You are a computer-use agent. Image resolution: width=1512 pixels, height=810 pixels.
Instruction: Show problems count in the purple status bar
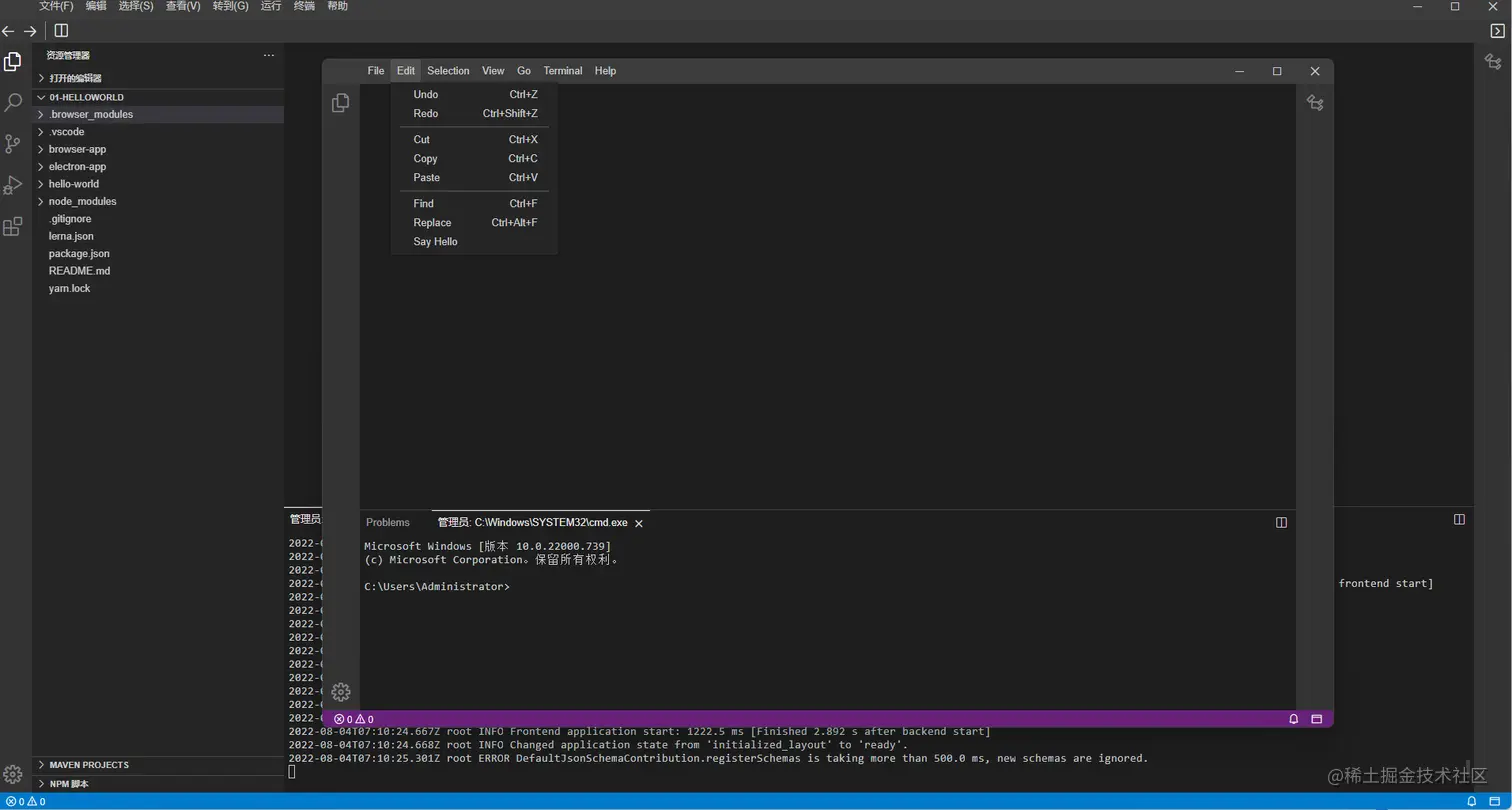pyautogui.click(x=354, y=719)
